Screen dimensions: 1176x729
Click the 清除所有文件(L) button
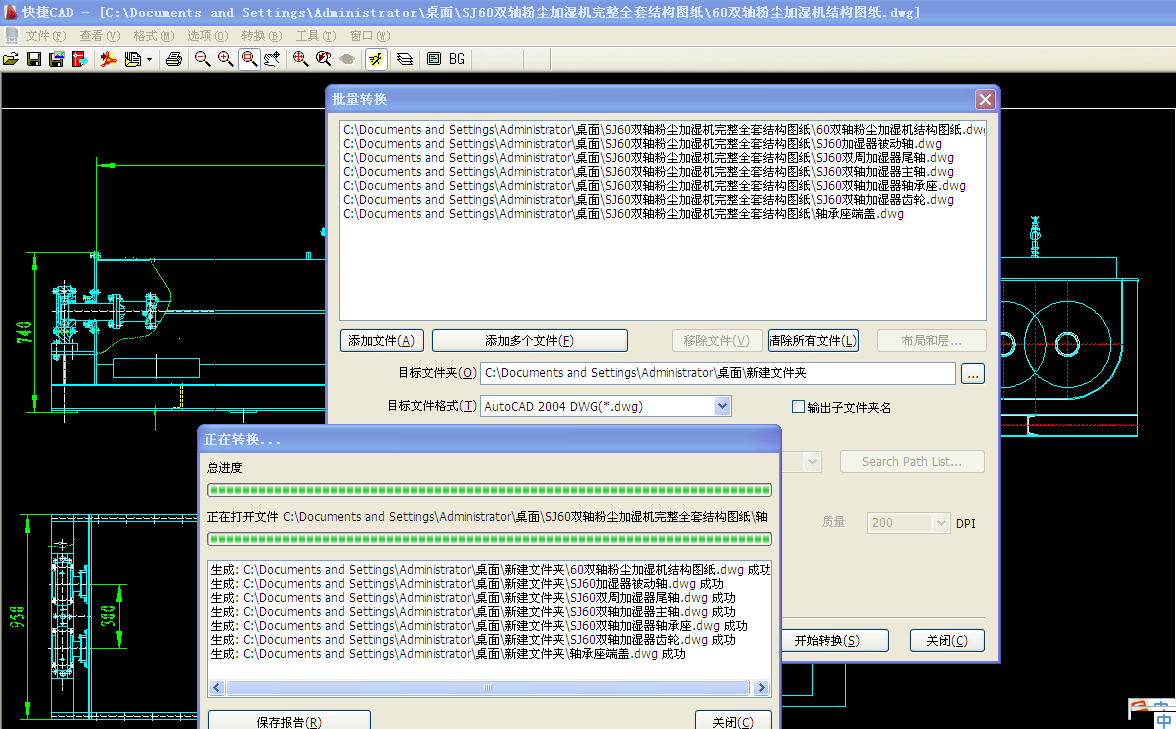813,341
